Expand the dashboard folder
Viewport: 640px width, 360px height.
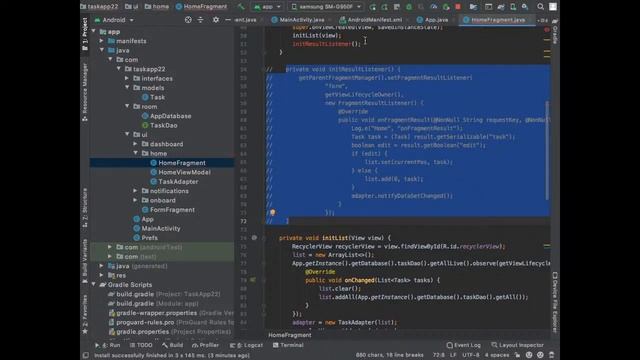(x=136, y=144)
